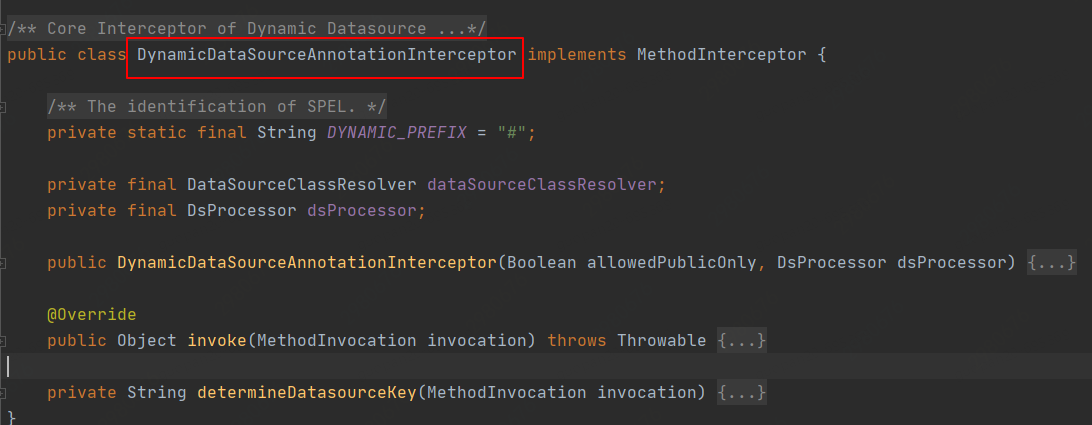
Task: Click fold gutter icon beside the constructor line
Action: (x=3, y=262)
